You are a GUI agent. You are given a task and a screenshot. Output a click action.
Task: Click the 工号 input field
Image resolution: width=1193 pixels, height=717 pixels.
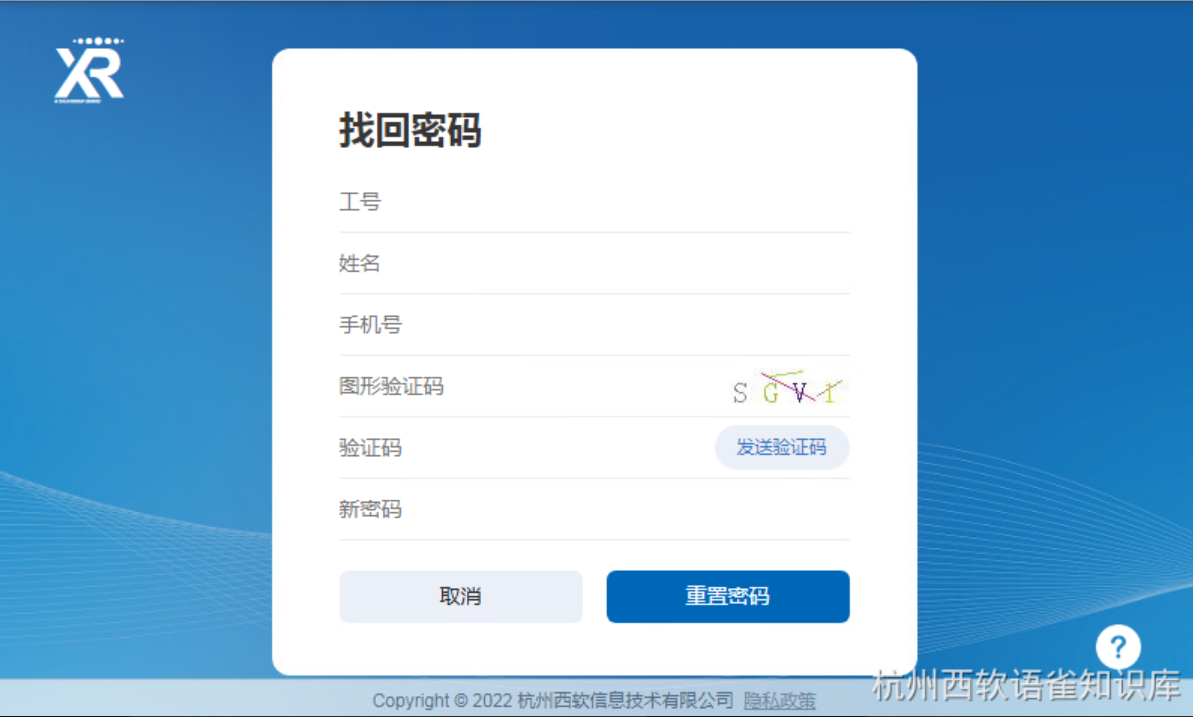pyautogui.click(x=594, y=202)
